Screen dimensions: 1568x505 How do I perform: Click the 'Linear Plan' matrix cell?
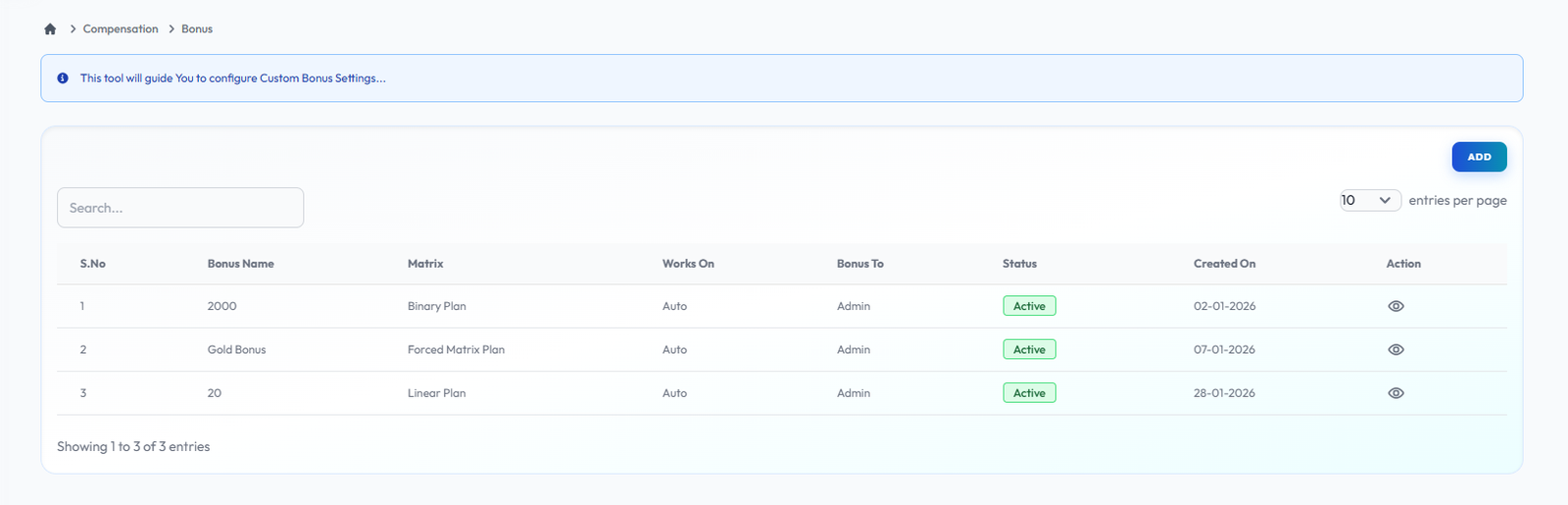[x=437, y=393]
